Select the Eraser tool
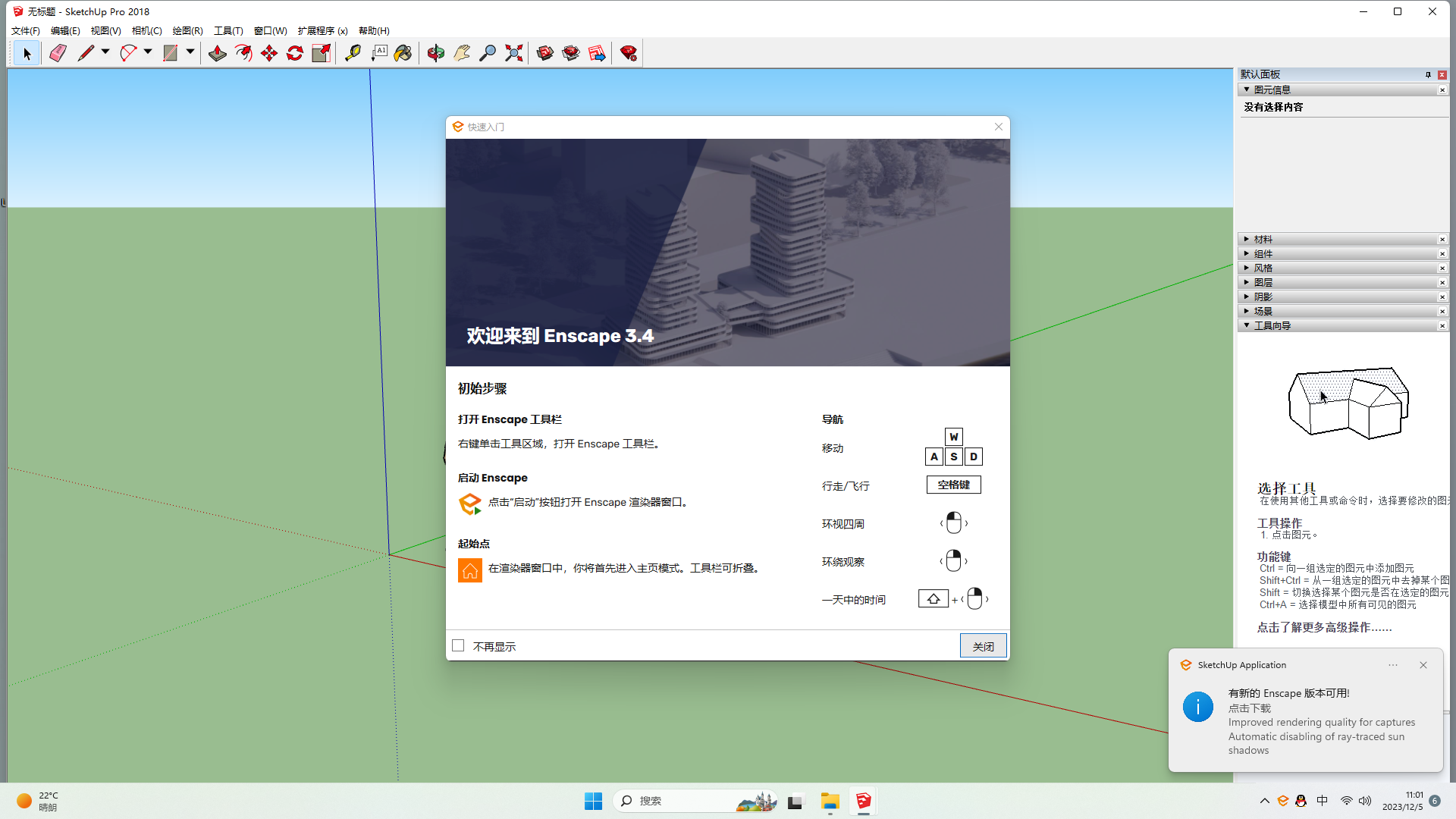 pyautogui.click(x=58, y=53)
